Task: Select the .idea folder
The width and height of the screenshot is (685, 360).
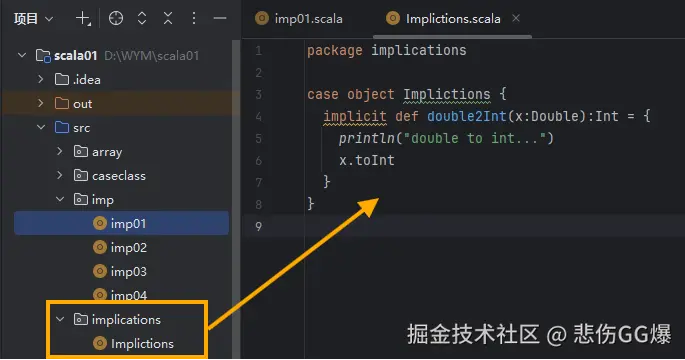Action: [86, 80]
